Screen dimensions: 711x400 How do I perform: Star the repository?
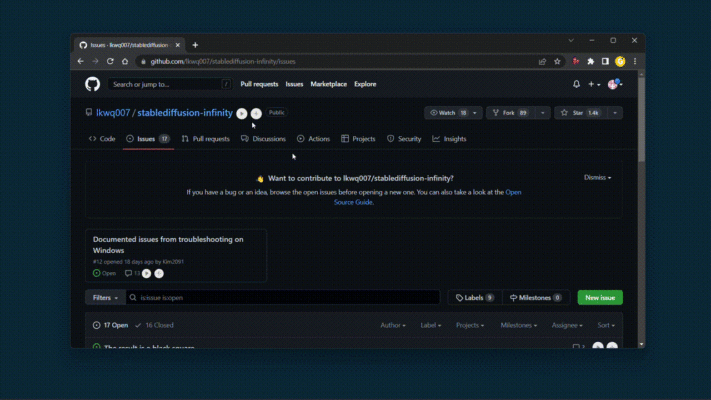pyautogui.click(x=581, y=113)
